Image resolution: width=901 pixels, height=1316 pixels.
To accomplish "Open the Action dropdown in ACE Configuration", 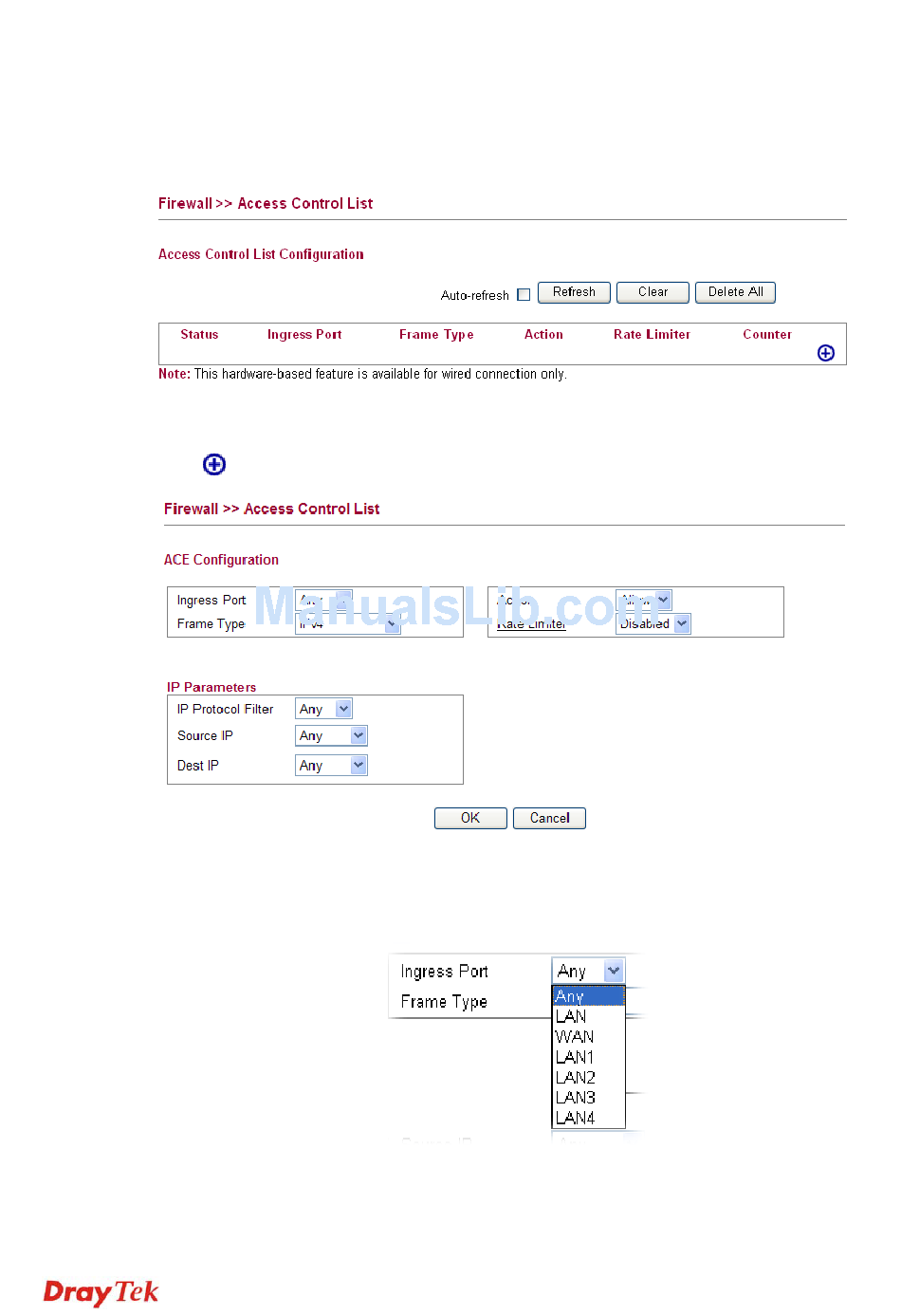I will (643, 600).
